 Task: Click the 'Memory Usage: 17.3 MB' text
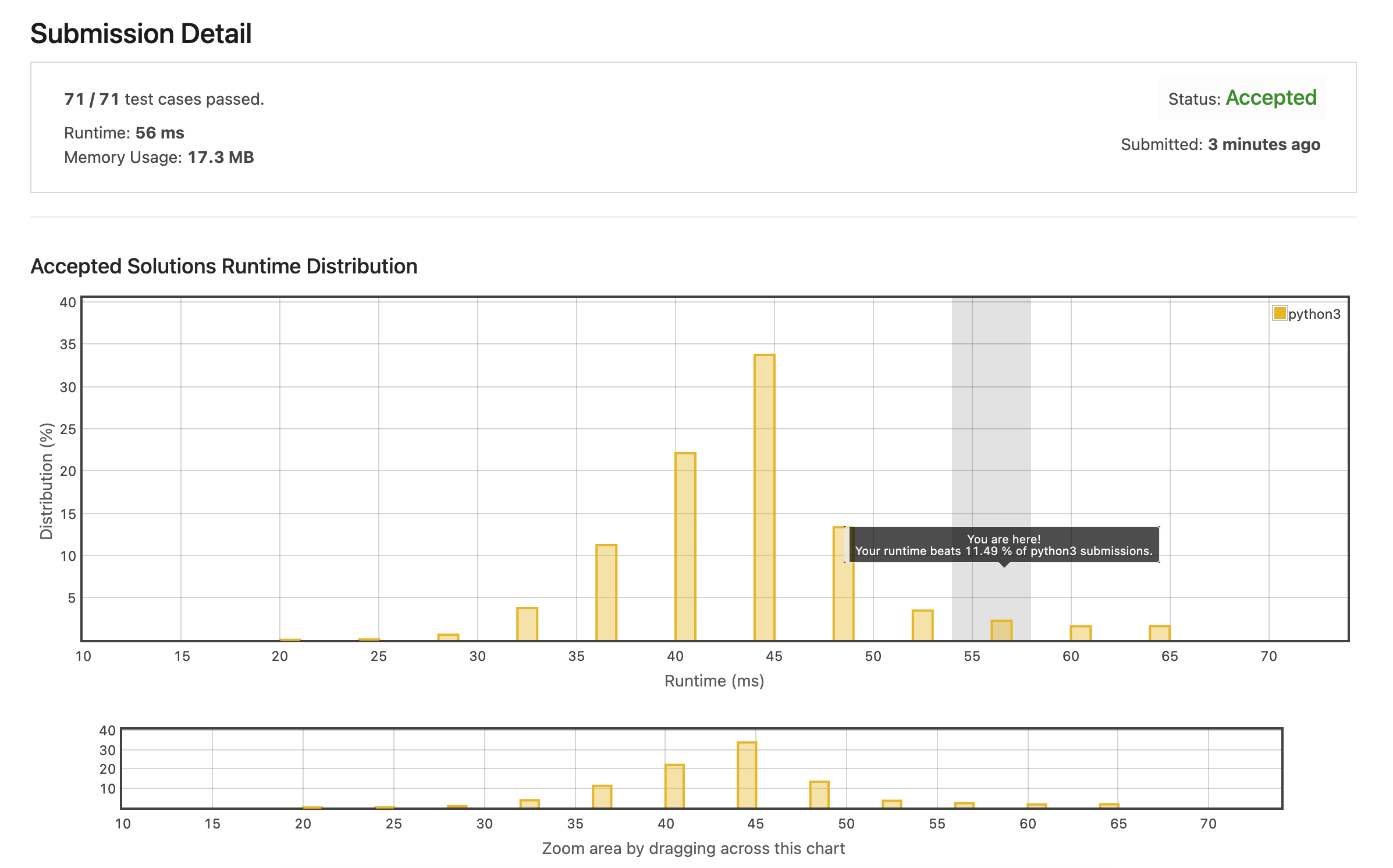[x=159, y=157]
